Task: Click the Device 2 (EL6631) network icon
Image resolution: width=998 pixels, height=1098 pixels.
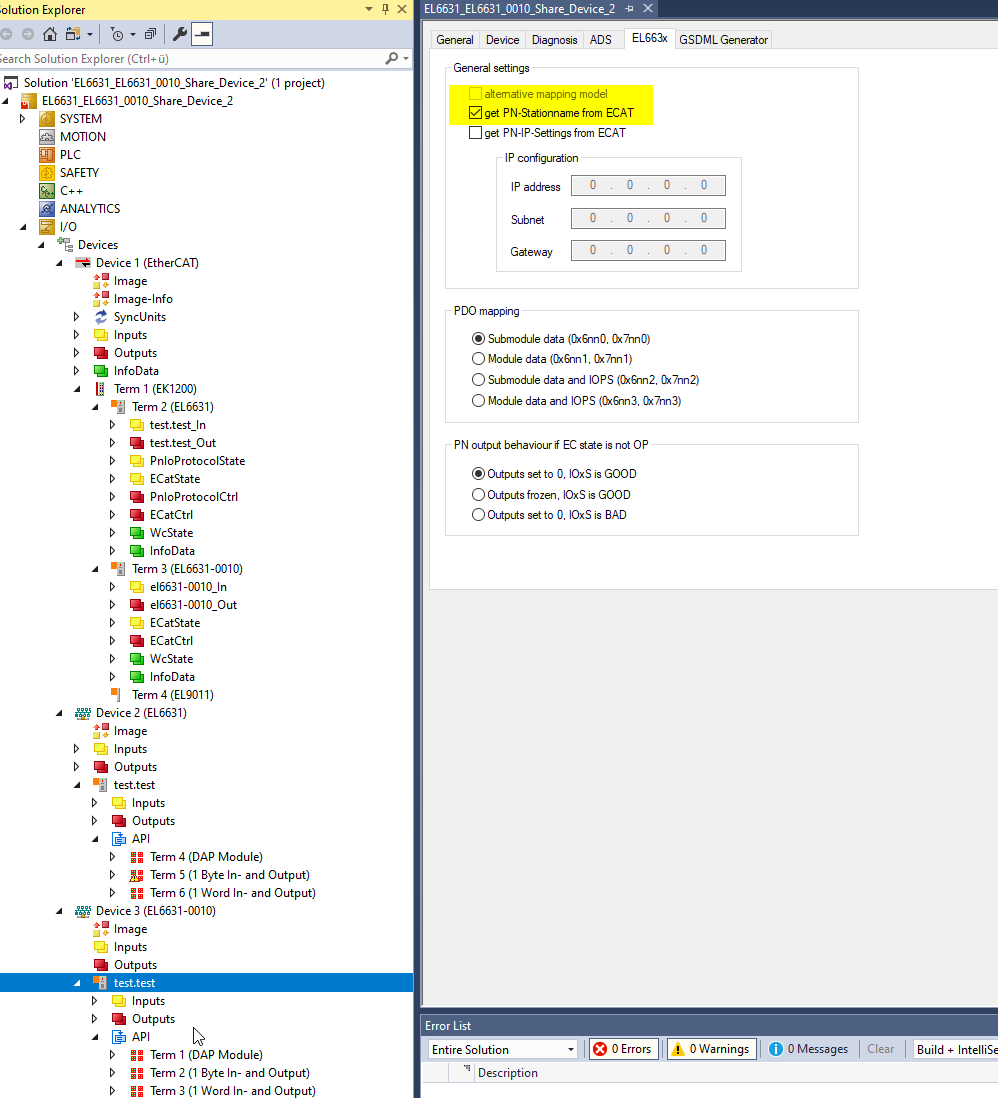Action: (x=83, y=713)
